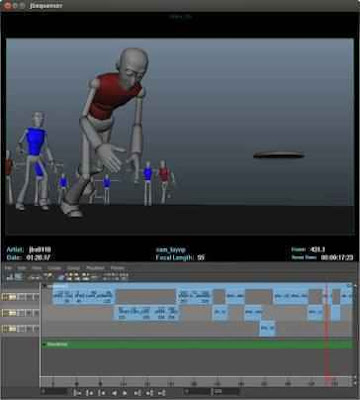This screenshot has height=400, width=360.
Task: Toggle solo on the first track
Action: point(29,297)
